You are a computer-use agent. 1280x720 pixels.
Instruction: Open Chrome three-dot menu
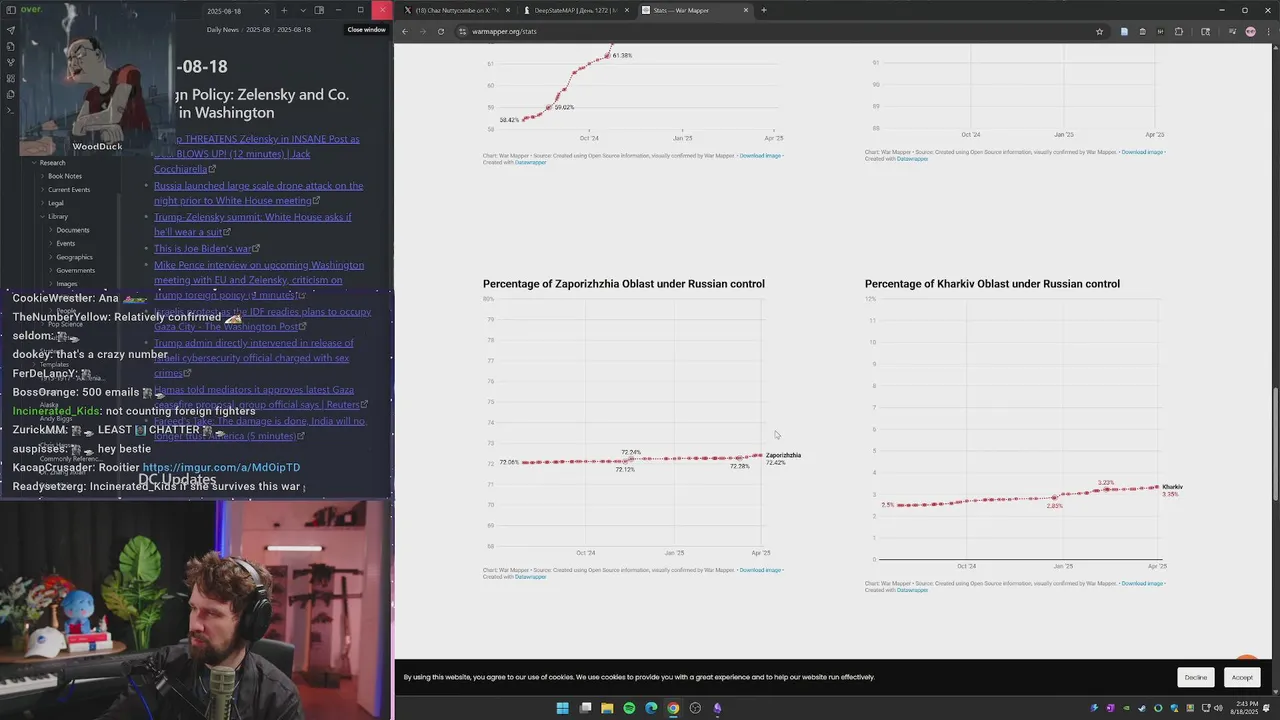pyautogui.click(x=1268, y=31)
